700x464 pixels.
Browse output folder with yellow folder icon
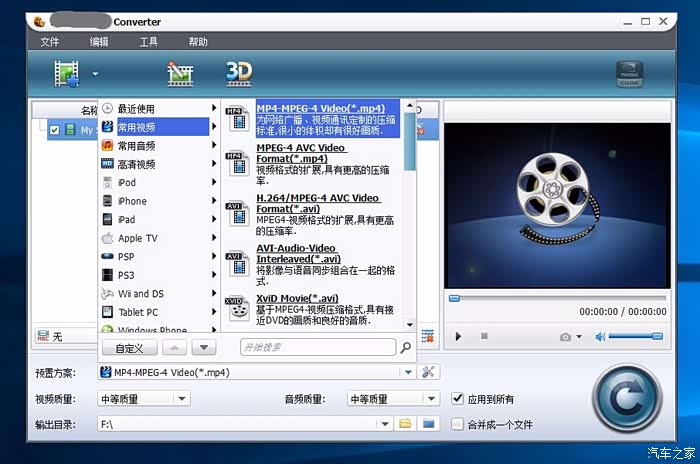tap(405, 424)
